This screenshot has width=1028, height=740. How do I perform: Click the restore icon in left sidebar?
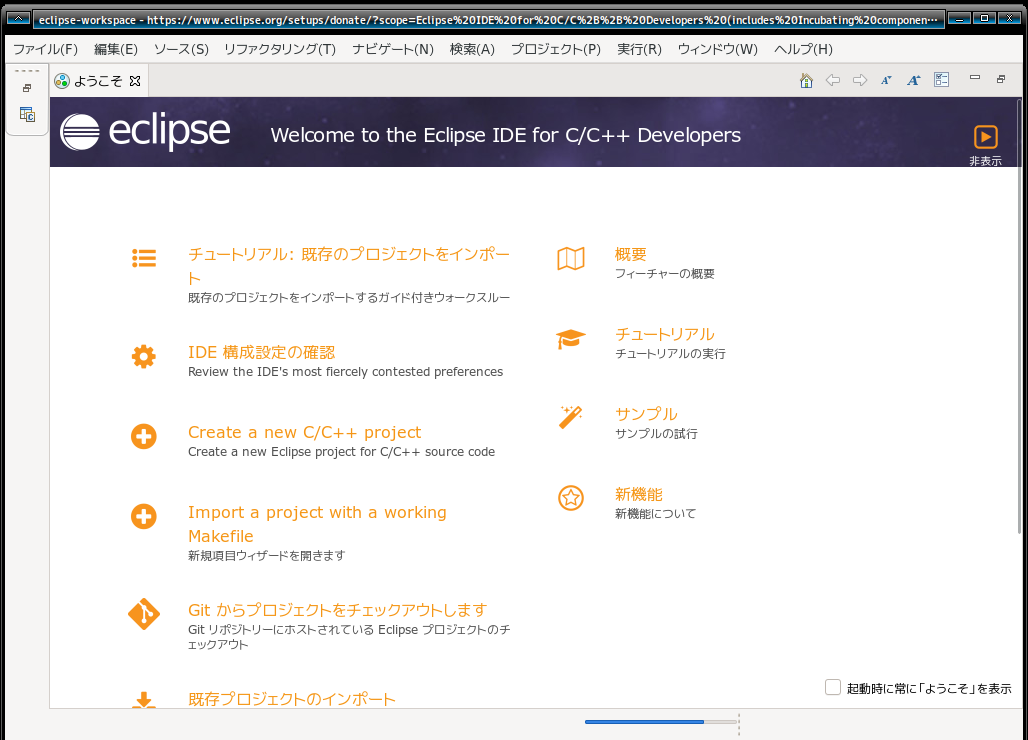tap(27, 88)
